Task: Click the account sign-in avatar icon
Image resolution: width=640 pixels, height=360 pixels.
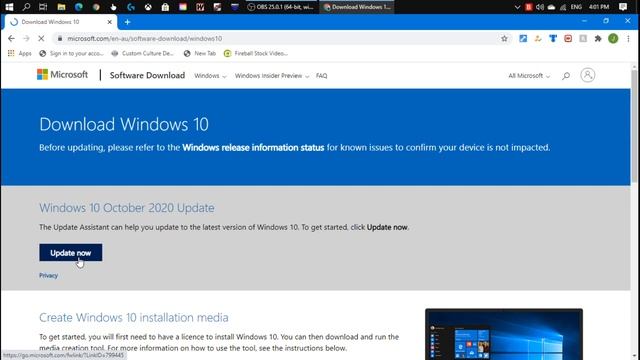Action: click(588, 75)
